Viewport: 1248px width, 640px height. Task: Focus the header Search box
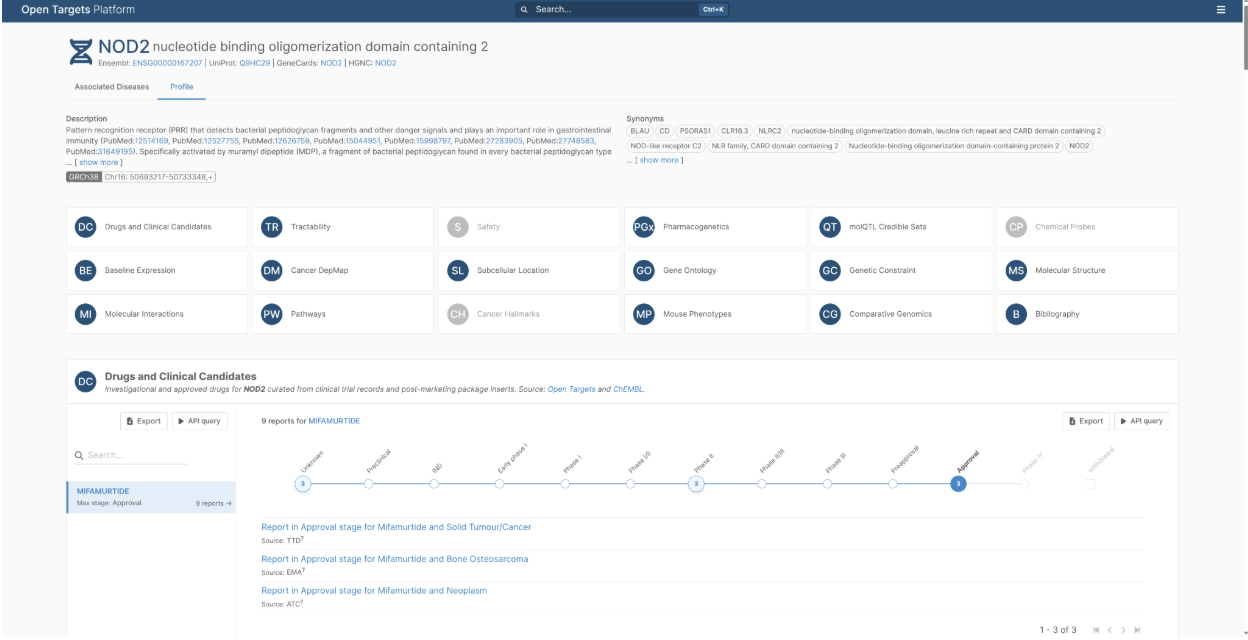(621, 10)
